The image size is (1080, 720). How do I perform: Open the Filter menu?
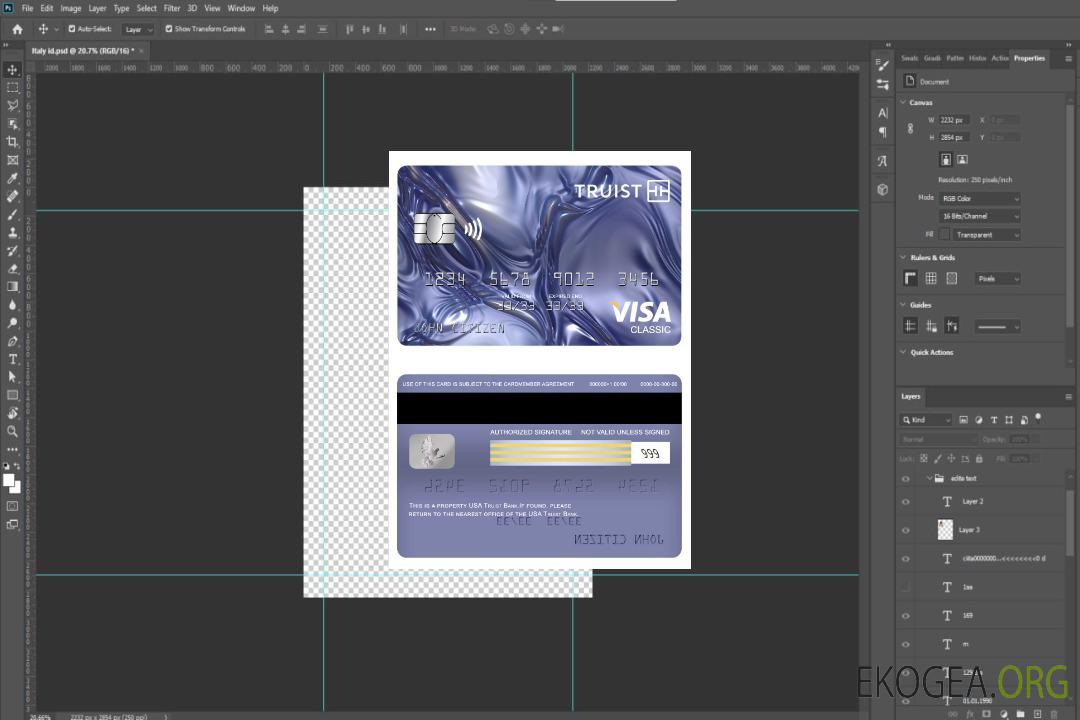(x=172, y=8)
